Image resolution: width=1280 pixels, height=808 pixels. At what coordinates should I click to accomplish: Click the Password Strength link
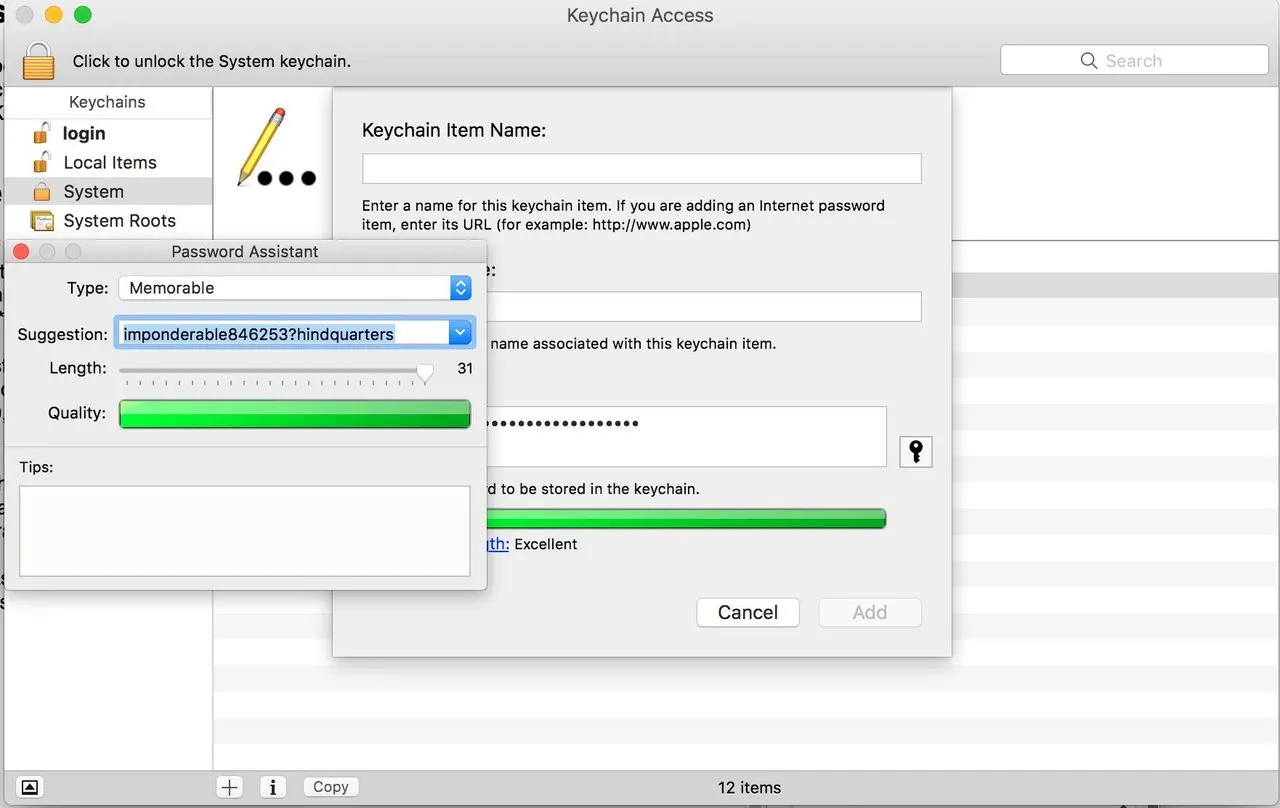pos(498,544)
